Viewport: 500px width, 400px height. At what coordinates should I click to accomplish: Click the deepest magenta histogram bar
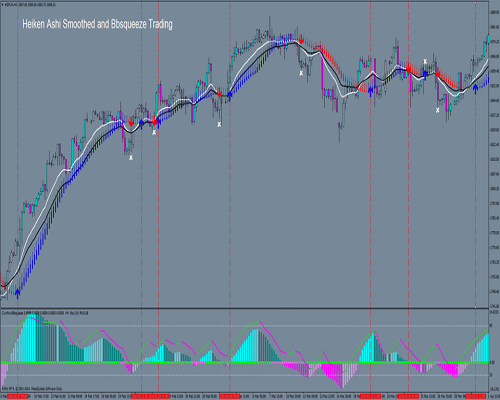[342, 376]
